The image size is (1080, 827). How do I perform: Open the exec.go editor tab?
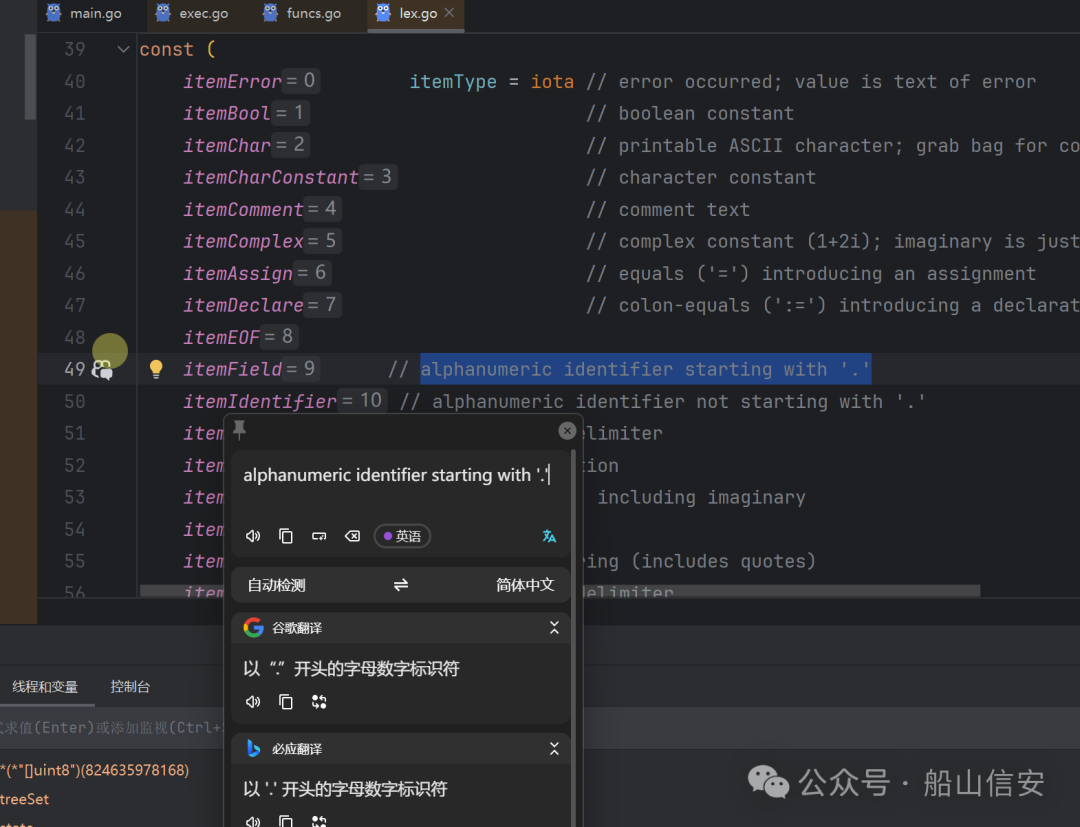click(x=191, y=13)
